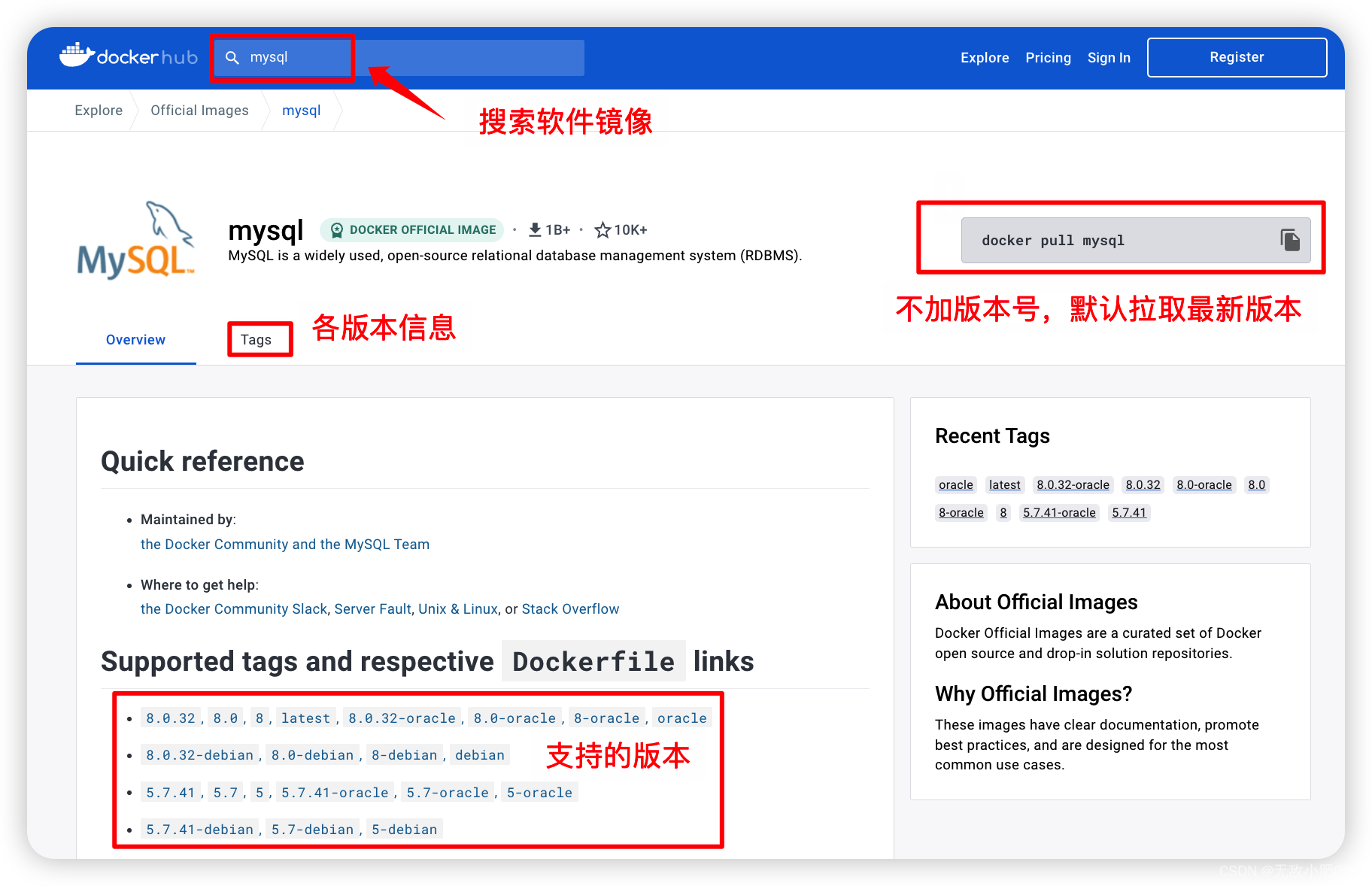Click the 8.0.32-oracle Dockerfile link
The height and width of the screenshot is (886, 1372).
click(x=402, y=718)
